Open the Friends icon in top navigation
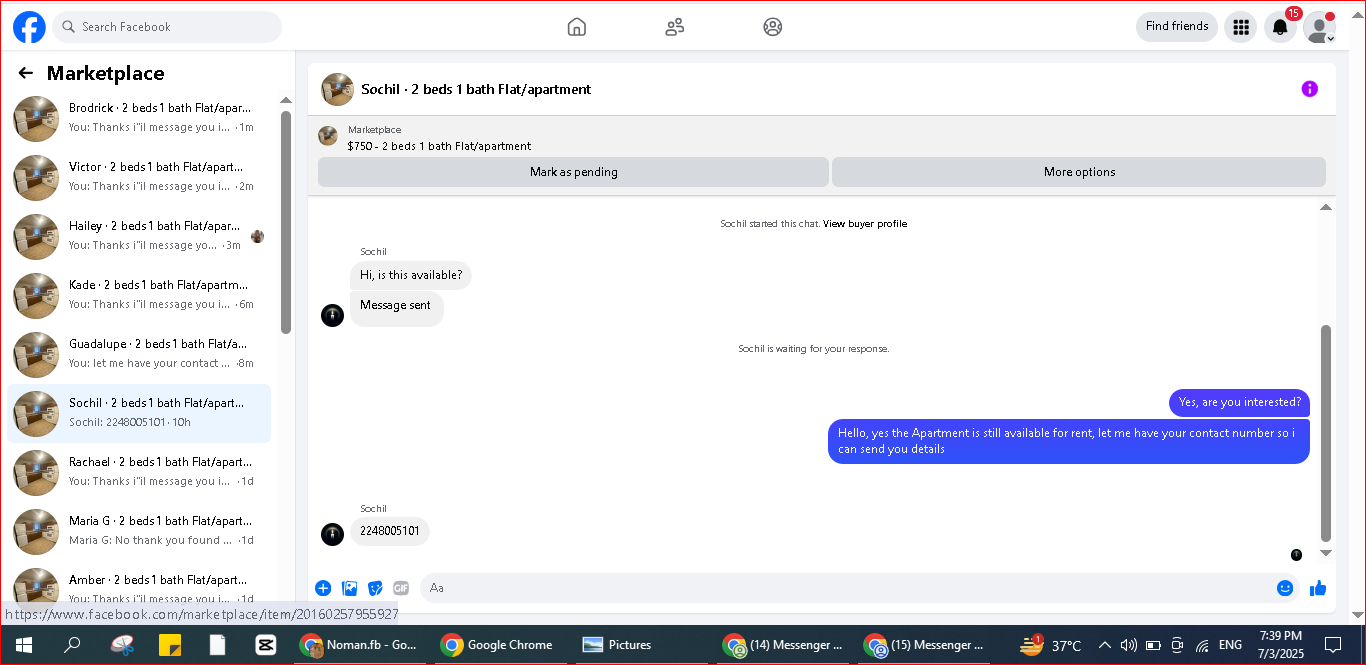 [x=675, y=27]
